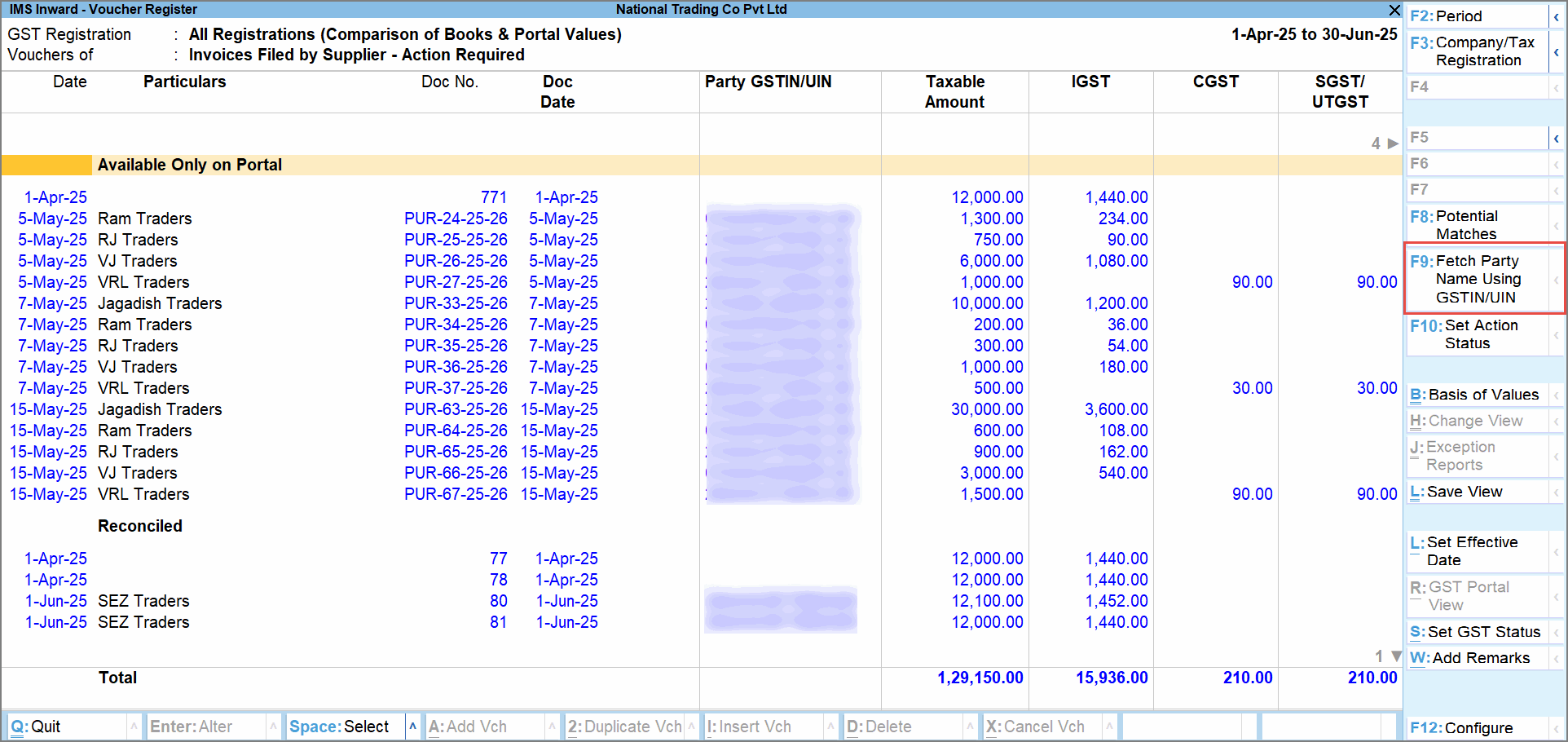The image size is (1568, 742).
Task: Click taxable amount 30,000.00 for Jagadish Traders
Action: 988,409
